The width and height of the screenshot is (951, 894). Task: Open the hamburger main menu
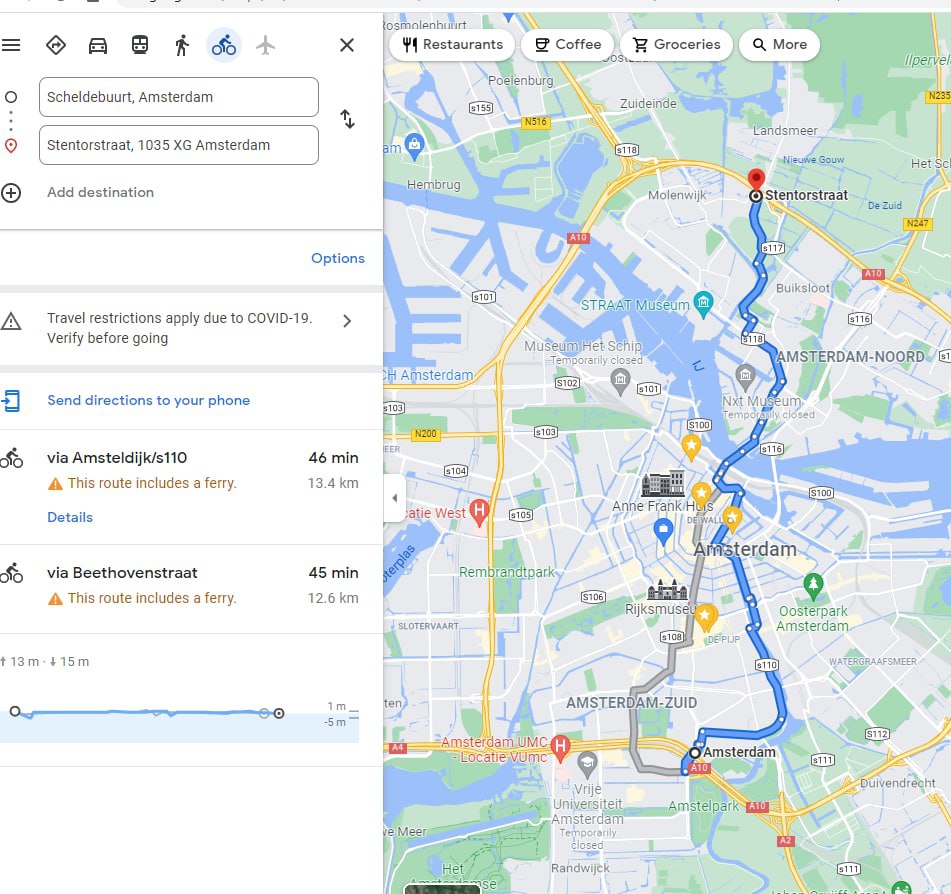click(x=11, y=45)
